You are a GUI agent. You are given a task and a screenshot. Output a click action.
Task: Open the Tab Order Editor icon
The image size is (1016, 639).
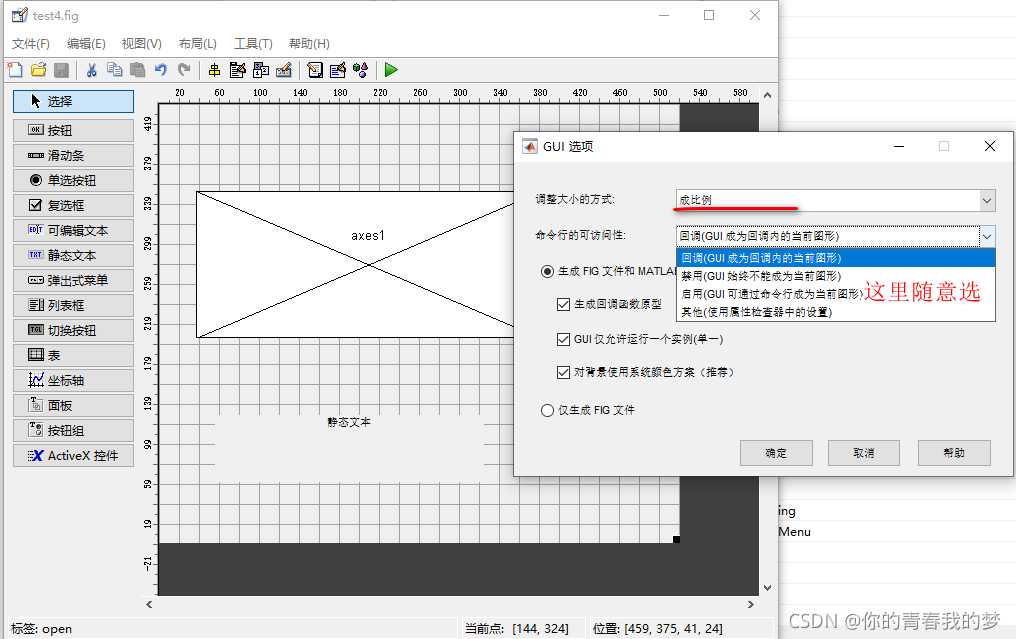261,70
